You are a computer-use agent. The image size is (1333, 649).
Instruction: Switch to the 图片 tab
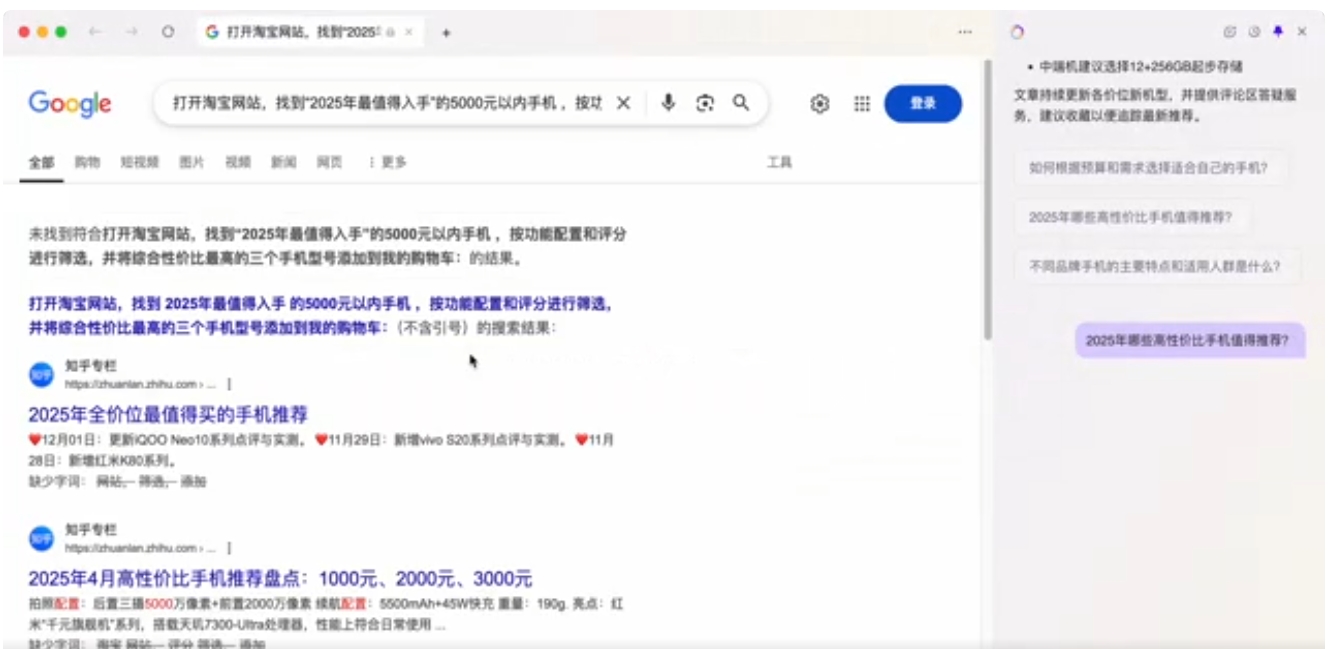point(191,162)
